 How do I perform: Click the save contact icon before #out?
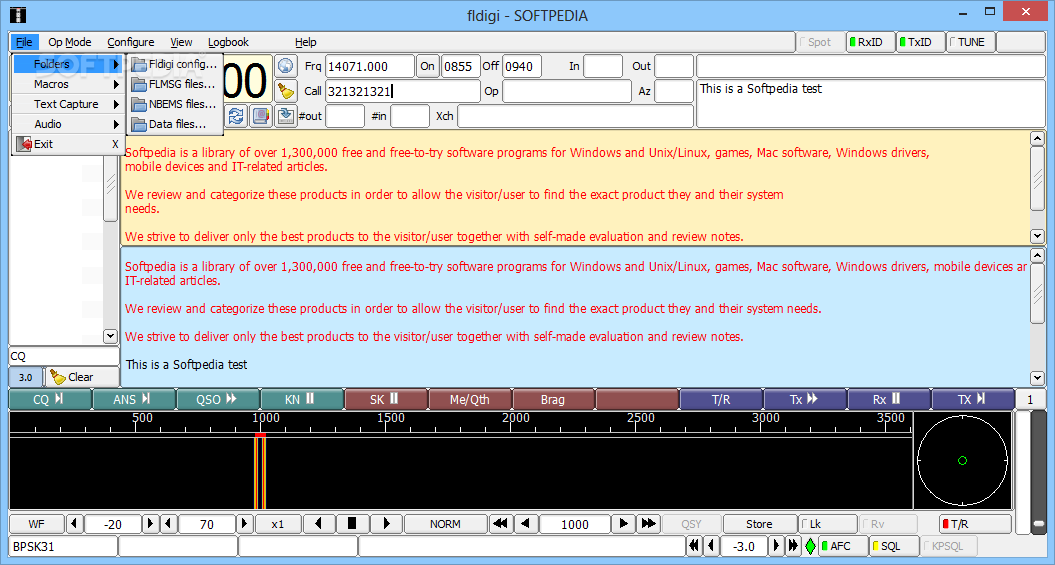click(286, 116)
